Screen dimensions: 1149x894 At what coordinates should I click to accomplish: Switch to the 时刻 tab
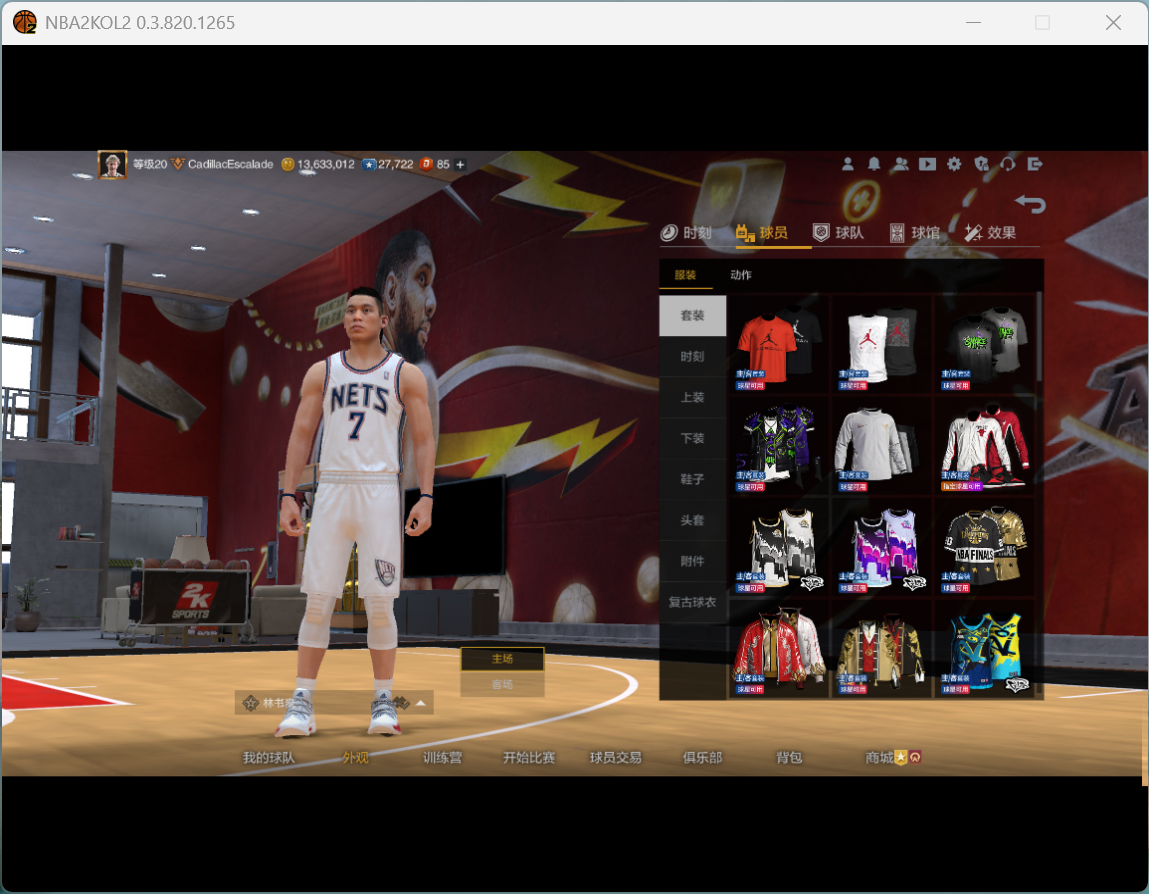(686, 233)
